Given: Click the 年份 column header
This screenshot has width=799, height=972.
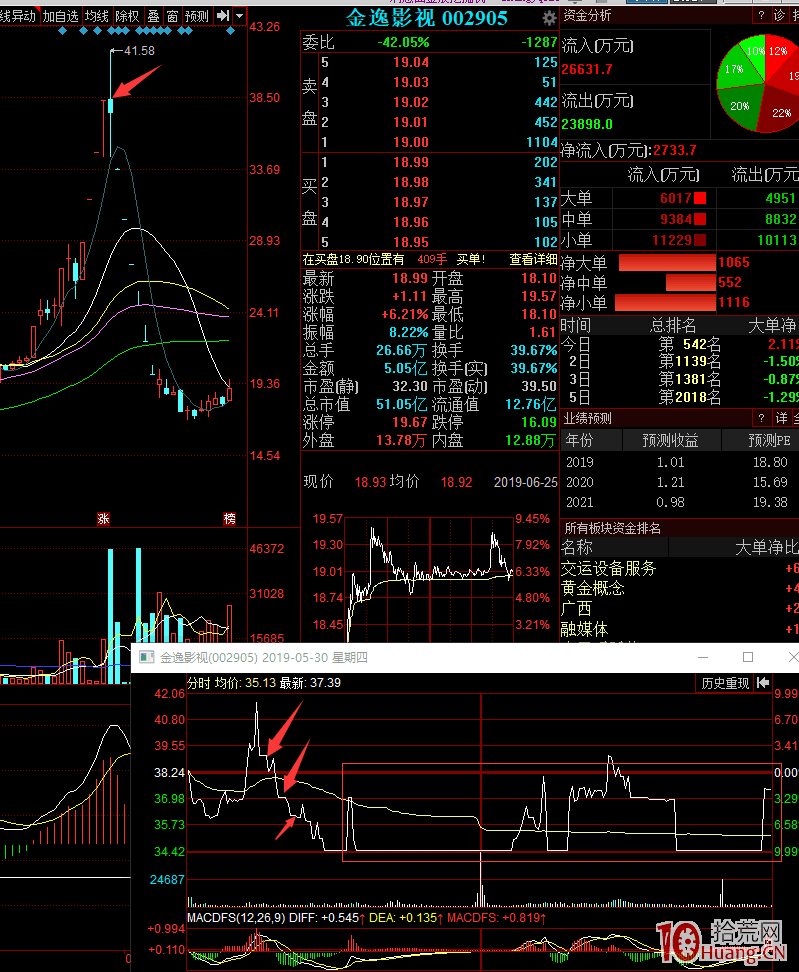Looking at the screenshot, I should point(579,440).
